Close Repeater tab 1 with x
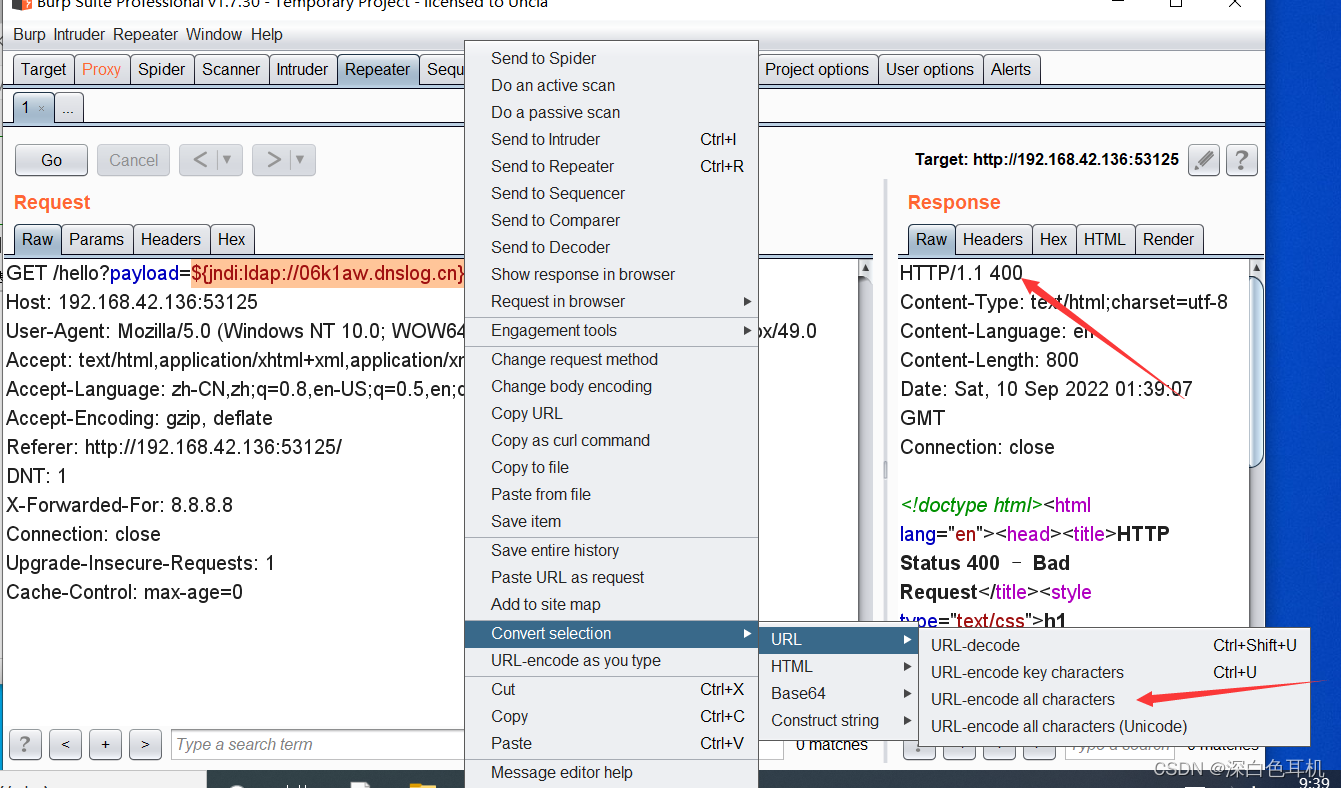The width and height of the screenshot is (1341, 788). tap(41, 108)
